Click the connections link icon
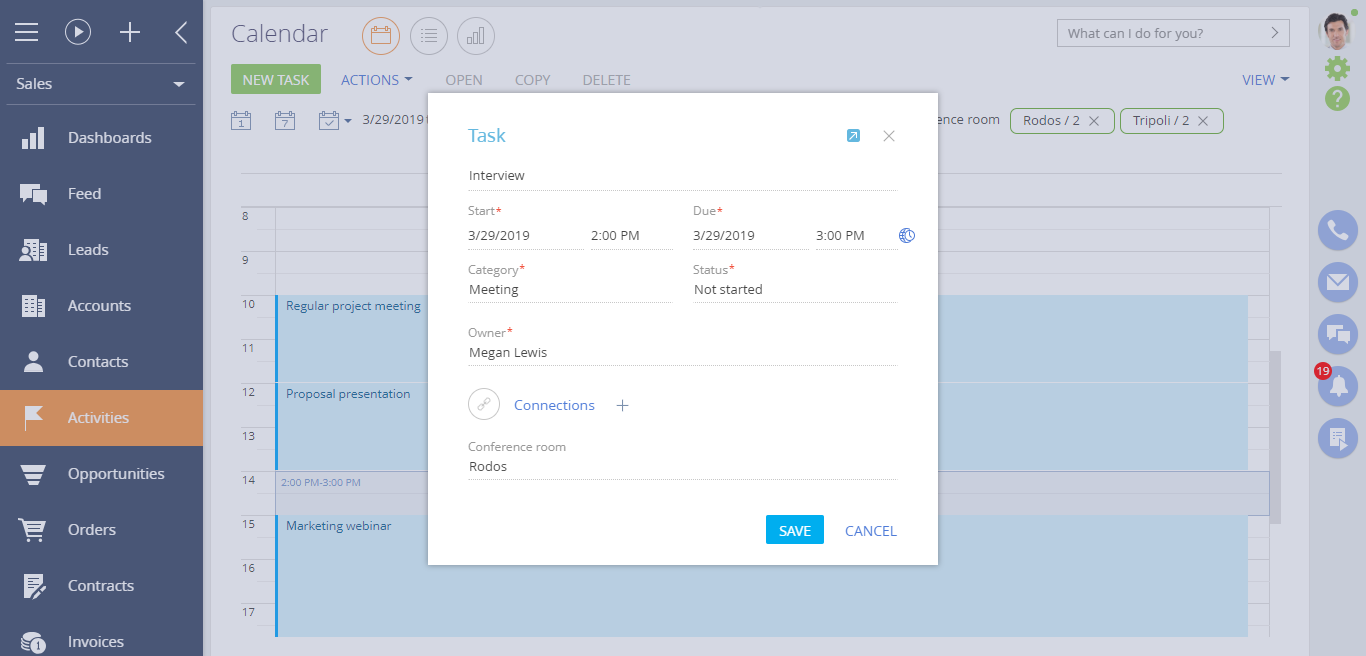The image size is (1366, 656). coord(484,405)
